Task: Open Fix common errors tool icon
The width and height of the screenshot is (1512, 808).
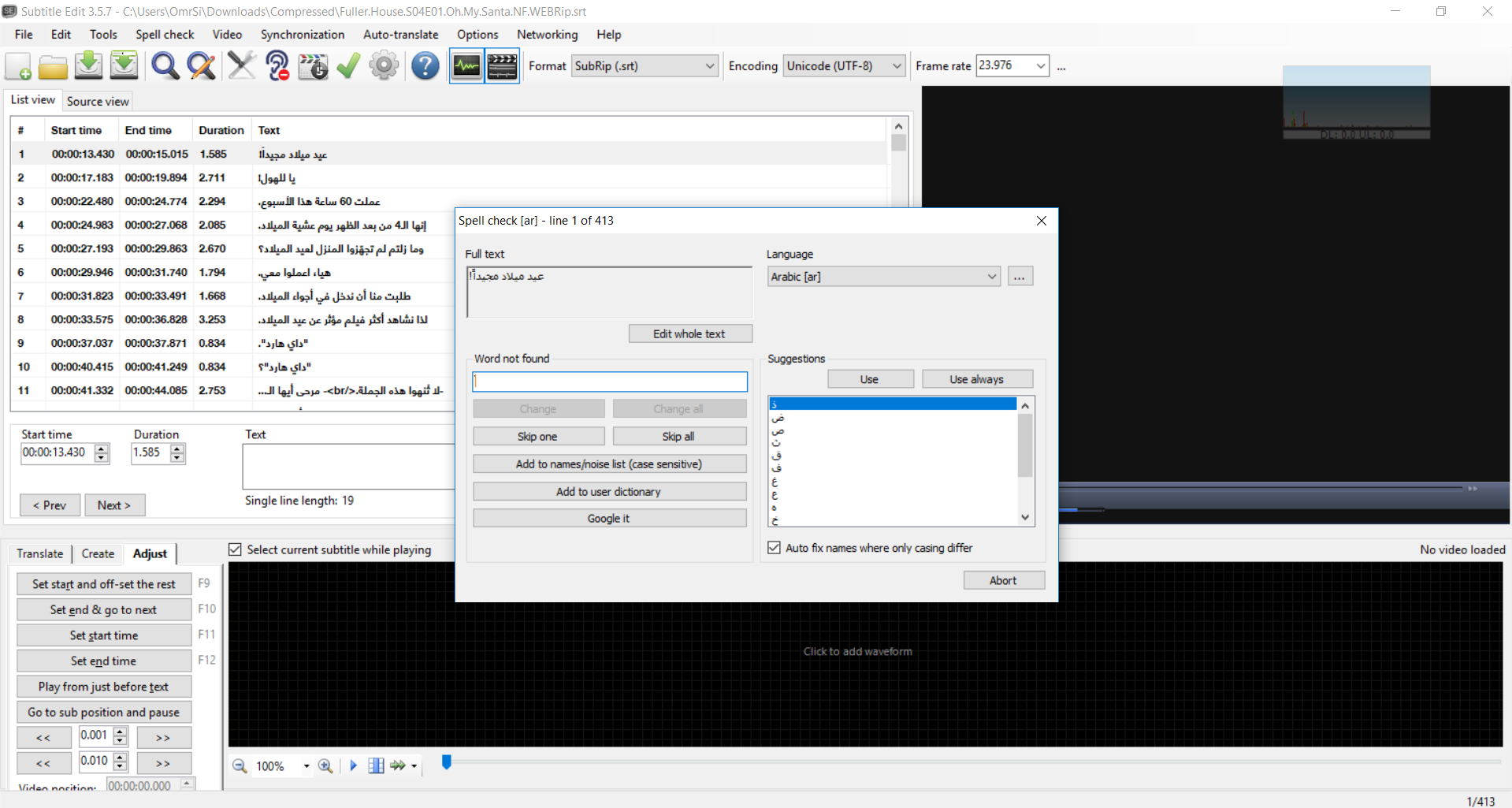Action: pyautogui.click(x=242, y=66)
